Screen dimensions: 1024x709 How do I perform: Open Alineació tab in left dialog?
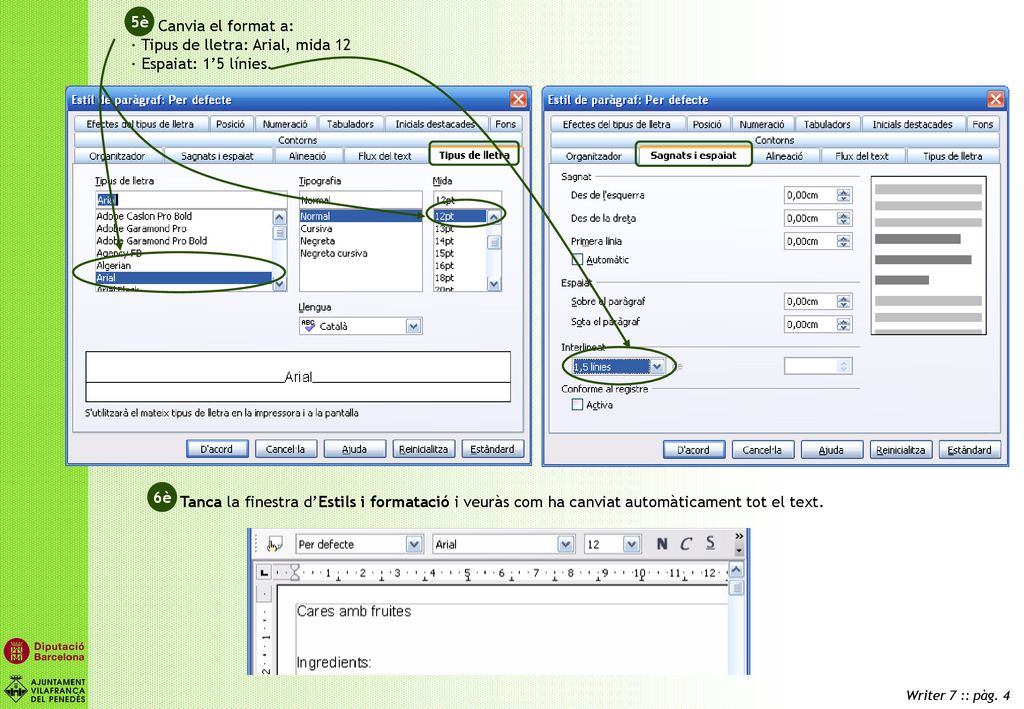(x=308, y=156)
